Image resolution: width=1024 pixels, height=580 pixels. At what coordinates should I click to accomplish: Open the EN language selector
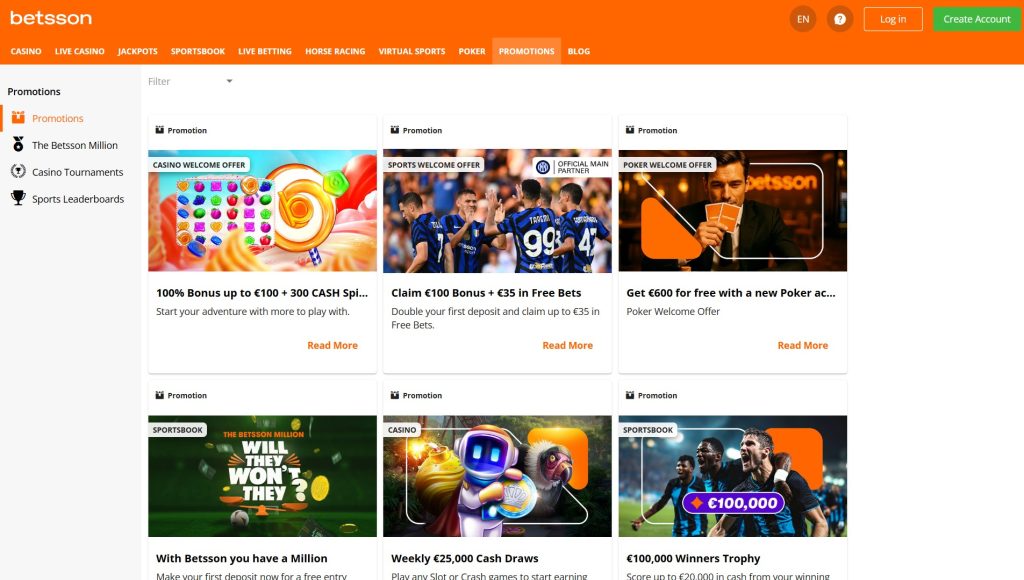pyautogui.click(x=803, y=19)
